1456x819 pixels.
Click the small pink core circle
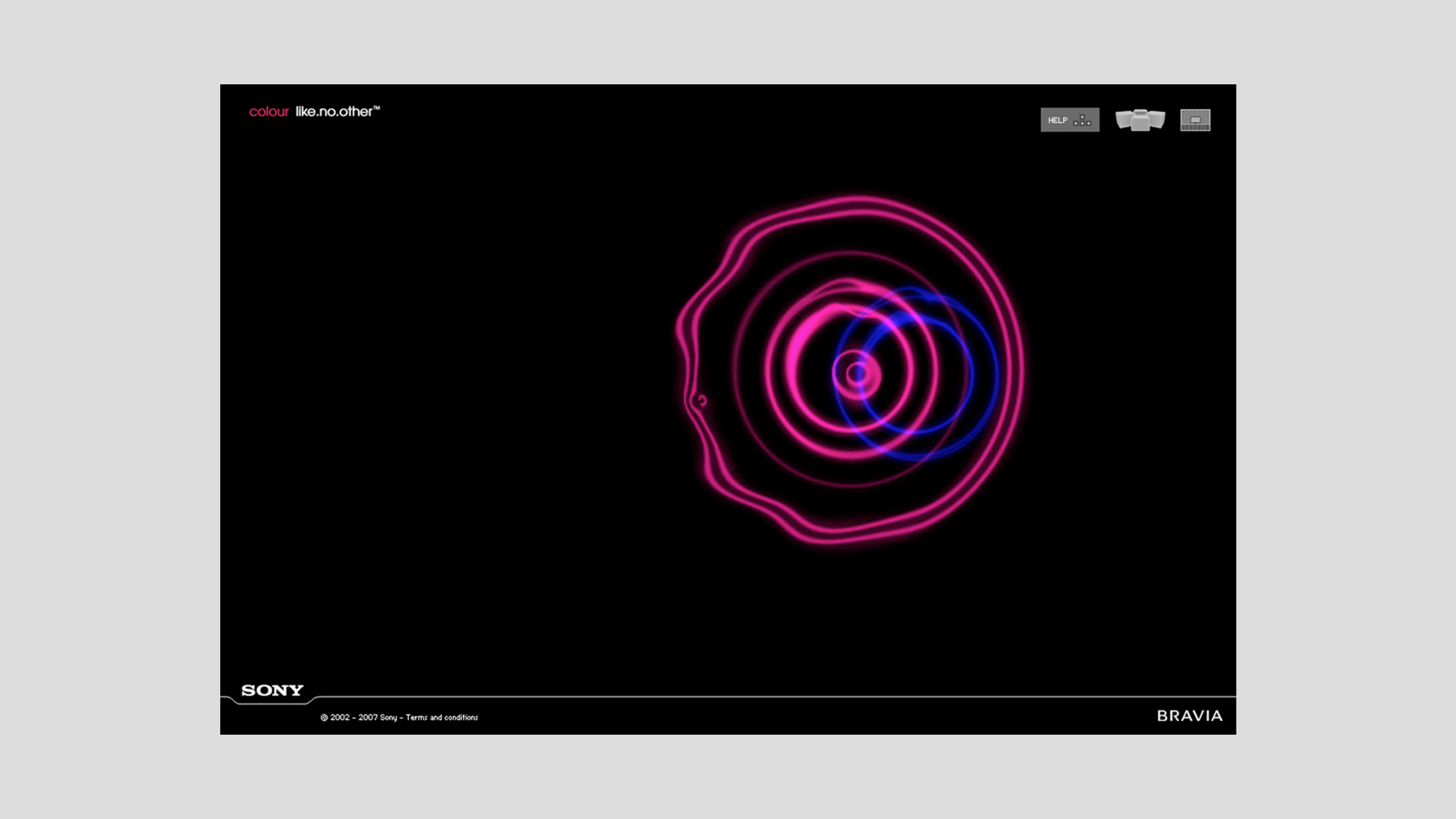pyautogui.click(x=857, y=374)
